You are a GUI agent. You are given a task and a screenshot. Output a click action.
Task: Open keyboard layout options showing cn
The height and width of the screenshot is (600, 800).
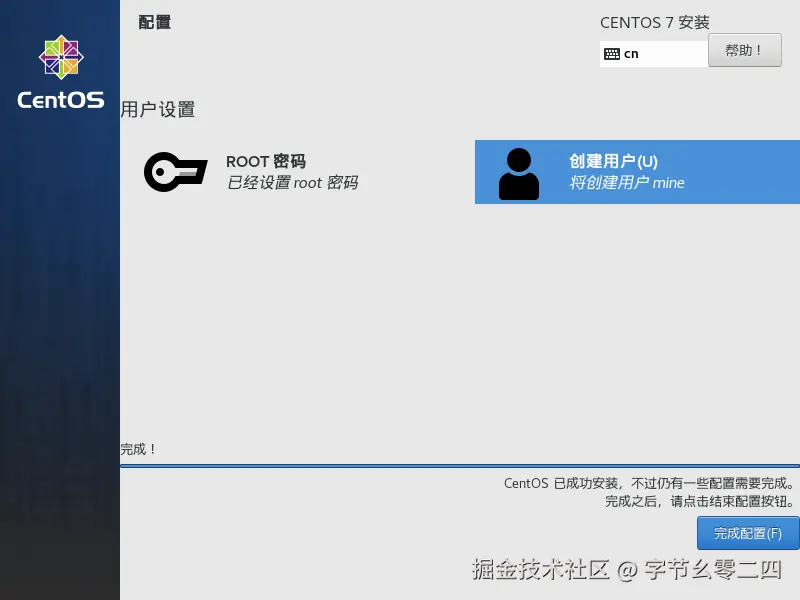click(x=653, y=52)
